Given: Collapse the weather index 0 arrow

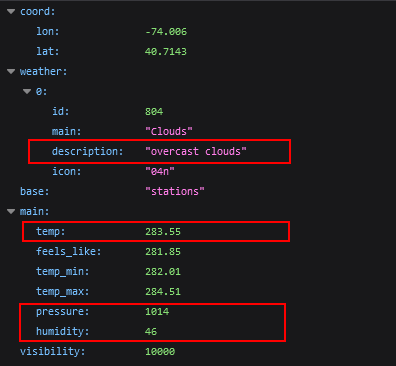Looking at the screenshot, I should [x=27, y=91].
